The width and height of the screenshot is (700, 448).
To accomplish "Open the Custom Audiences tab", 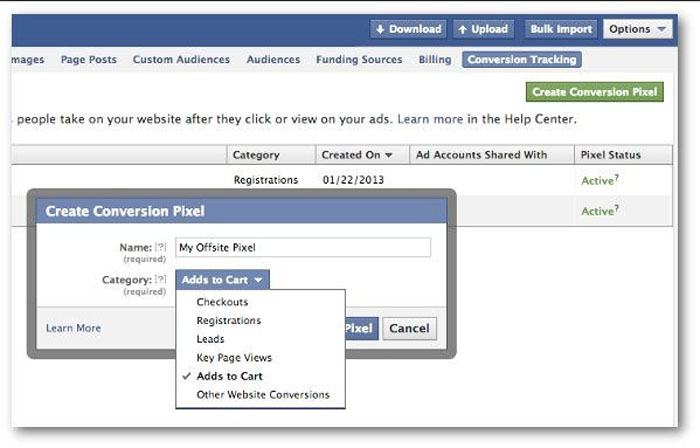I will (181, 60).
